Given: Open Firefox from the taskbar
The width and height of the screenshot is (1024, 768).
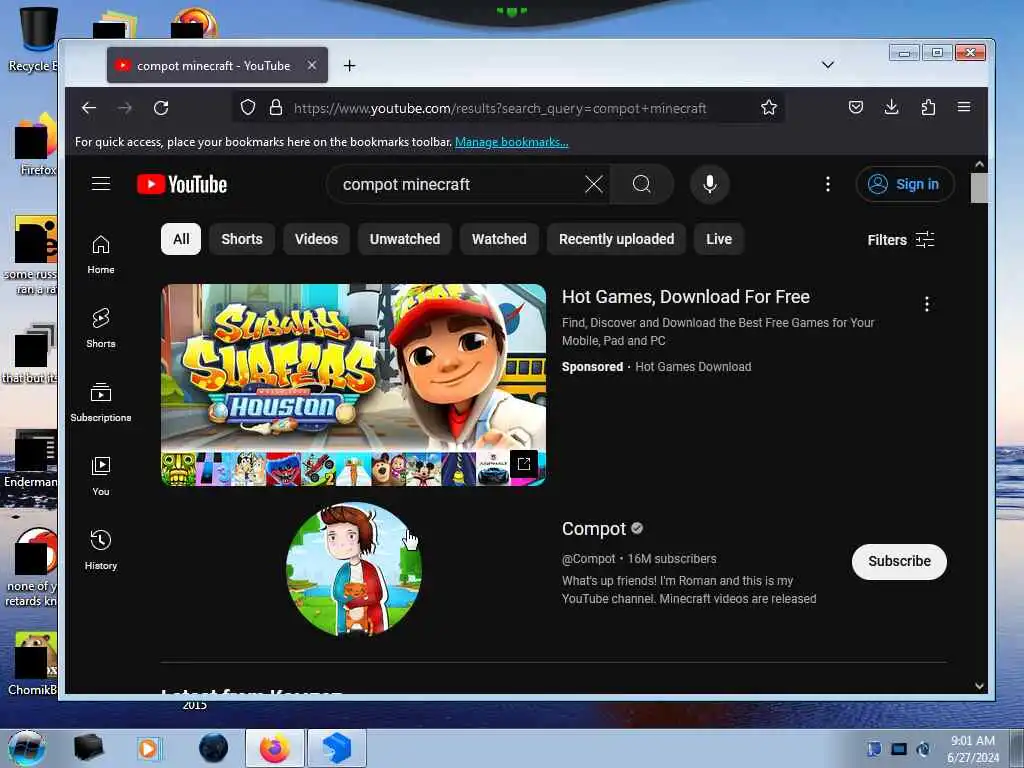Looking at the screenshot, I should click(274, 748).
